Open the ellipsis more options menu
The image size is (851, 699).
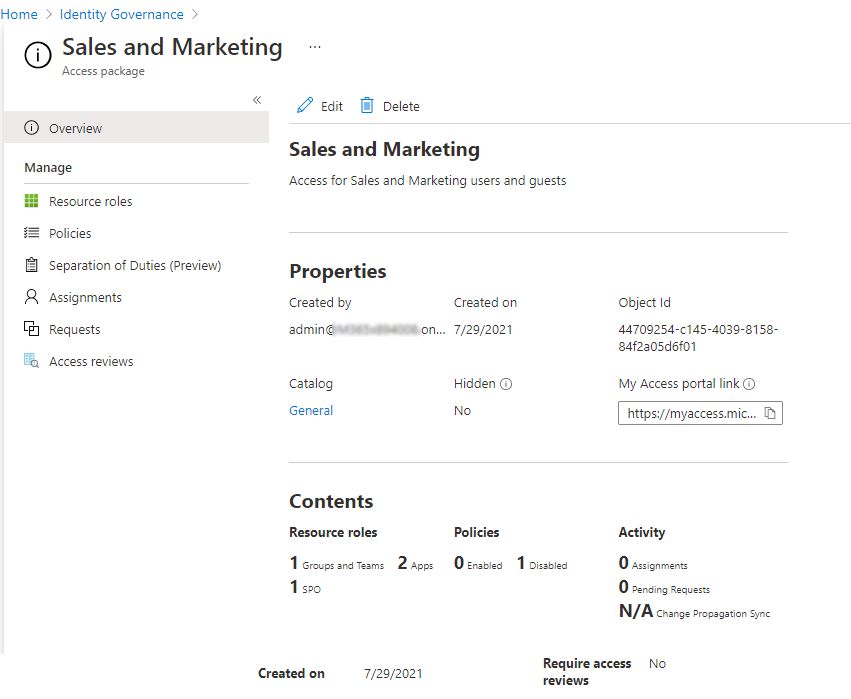315,47
